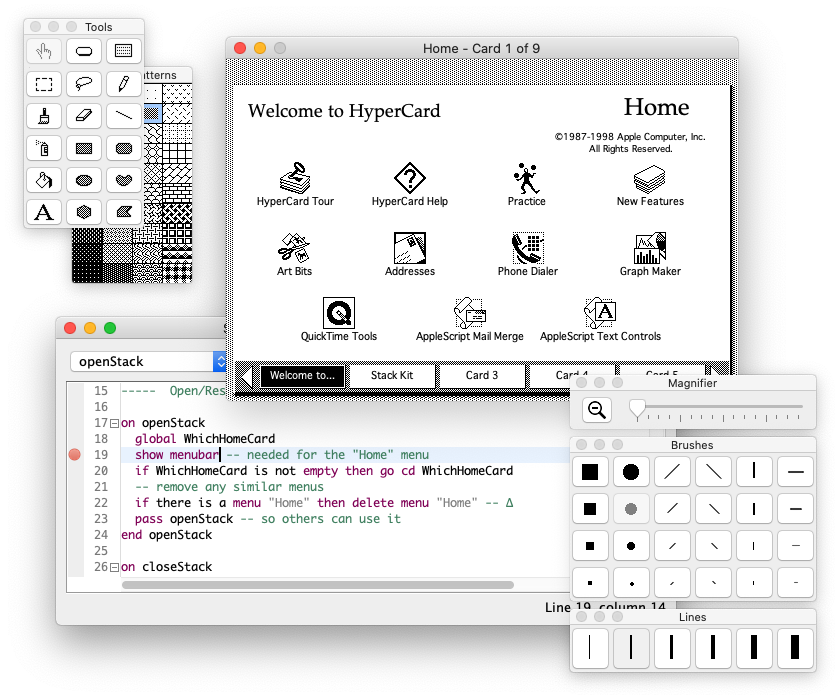Click the Home title text on card
This screenshot has height=700, width=838.
click(x=656, y=107)
